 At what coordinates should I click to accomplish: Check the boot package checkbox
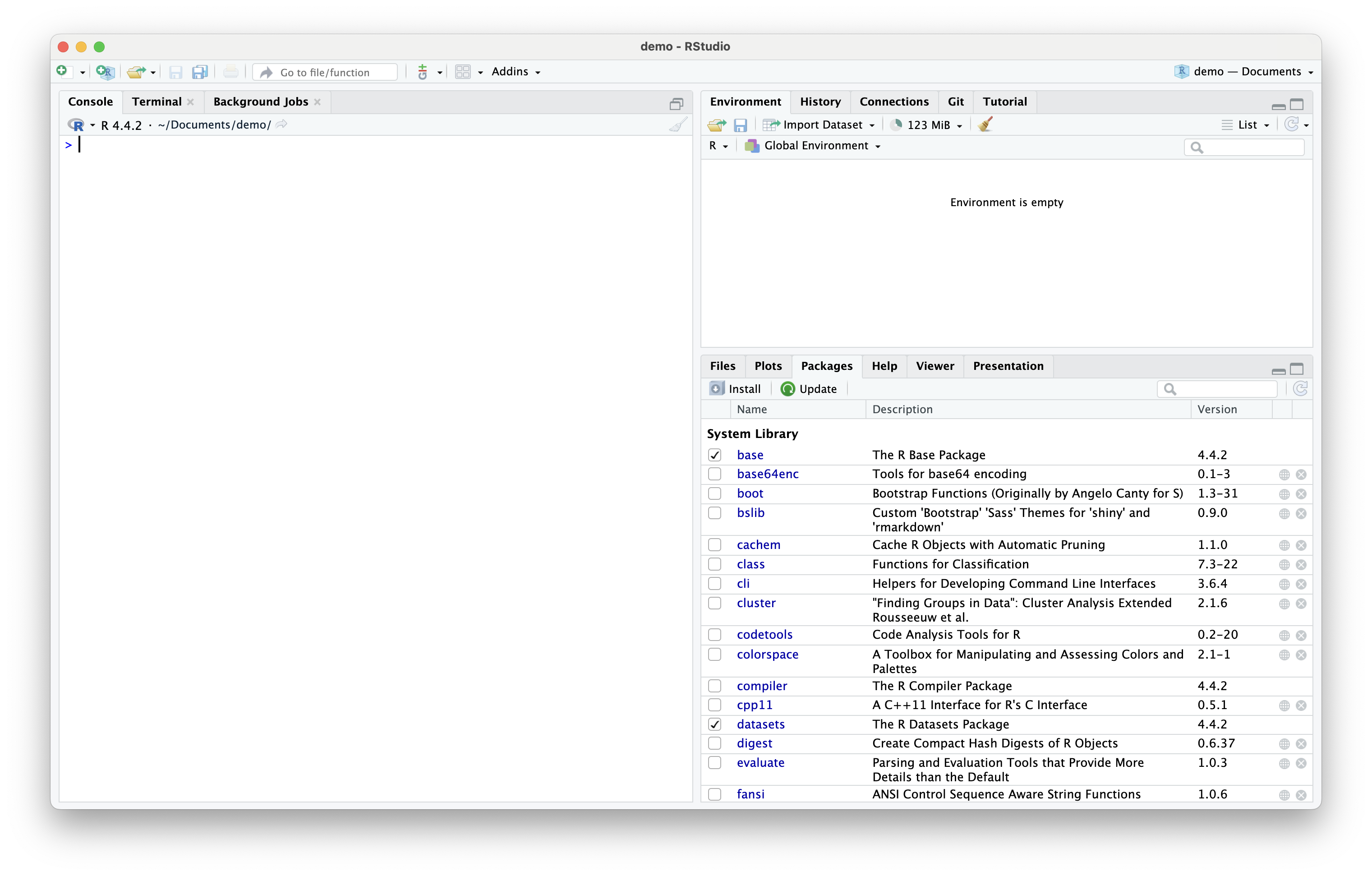point(714,493)
